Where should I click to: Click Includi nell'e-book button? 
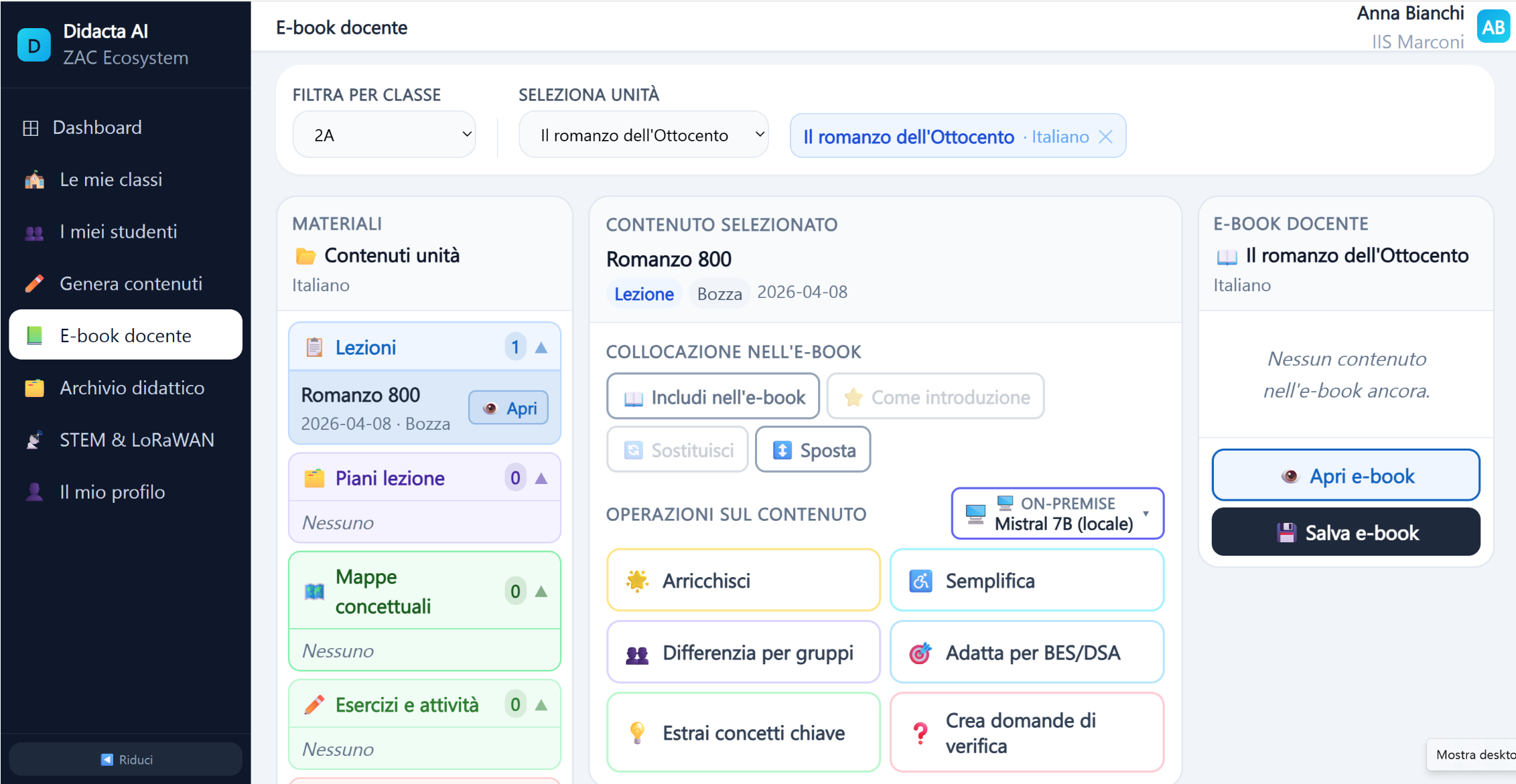[x=713, y=397]
